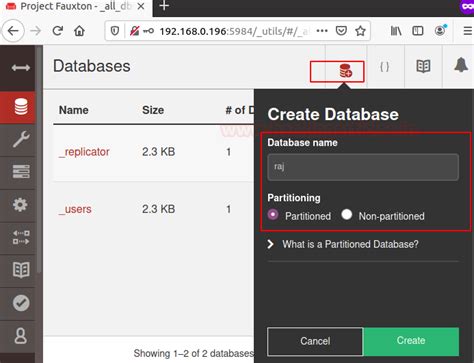Click the 2.3 KB size of _users
This screenshot has height=363, width=474.
click(x=159, y=209)
